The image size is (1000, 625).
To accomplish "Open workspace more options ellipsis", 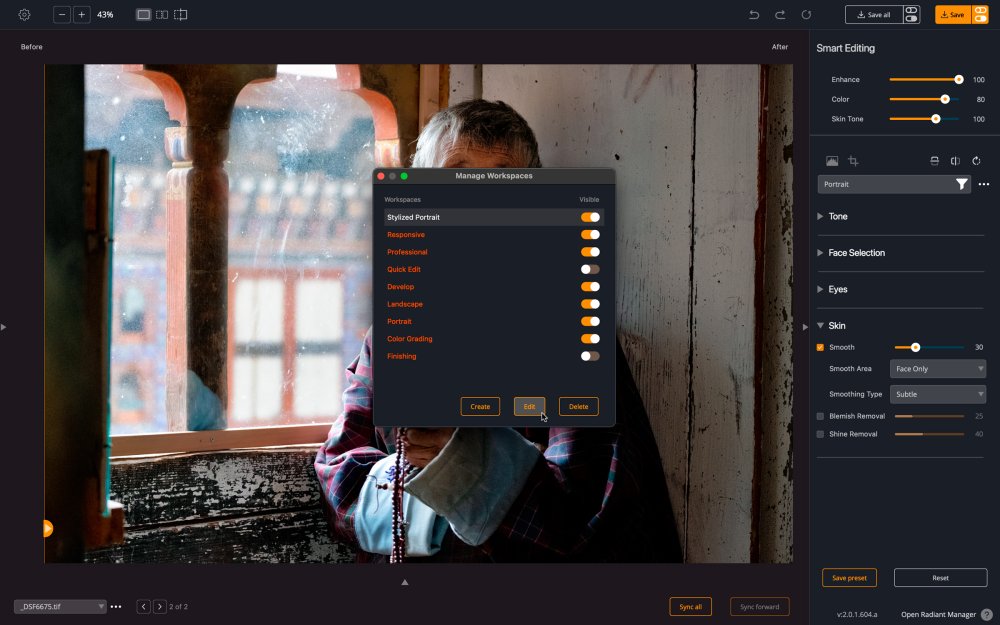I will (983, 184).
